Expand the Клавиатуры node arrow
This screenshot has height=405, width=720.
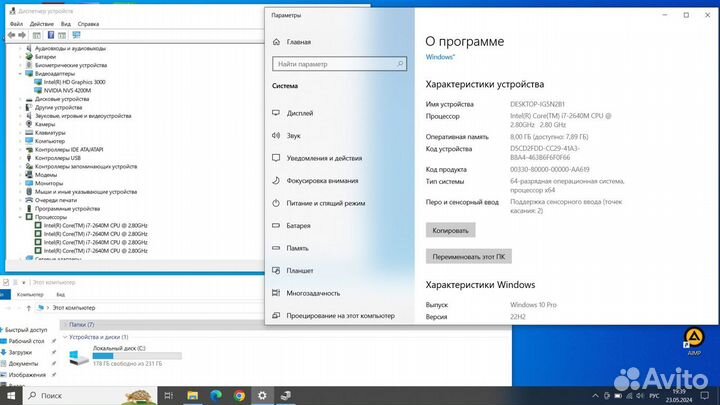(x=20, y=133)
